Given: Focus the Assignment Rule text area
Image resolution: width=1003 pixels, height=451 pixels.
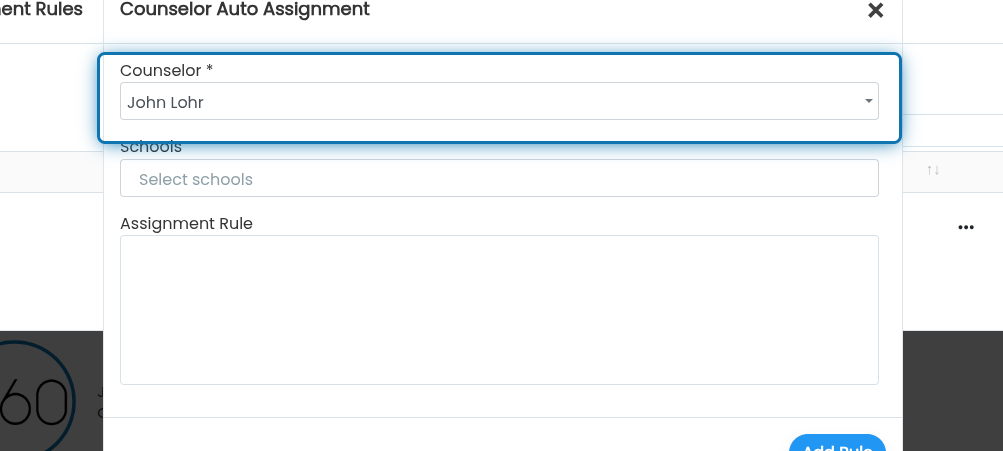Looking at the screenshot, I should coord(499,310).
